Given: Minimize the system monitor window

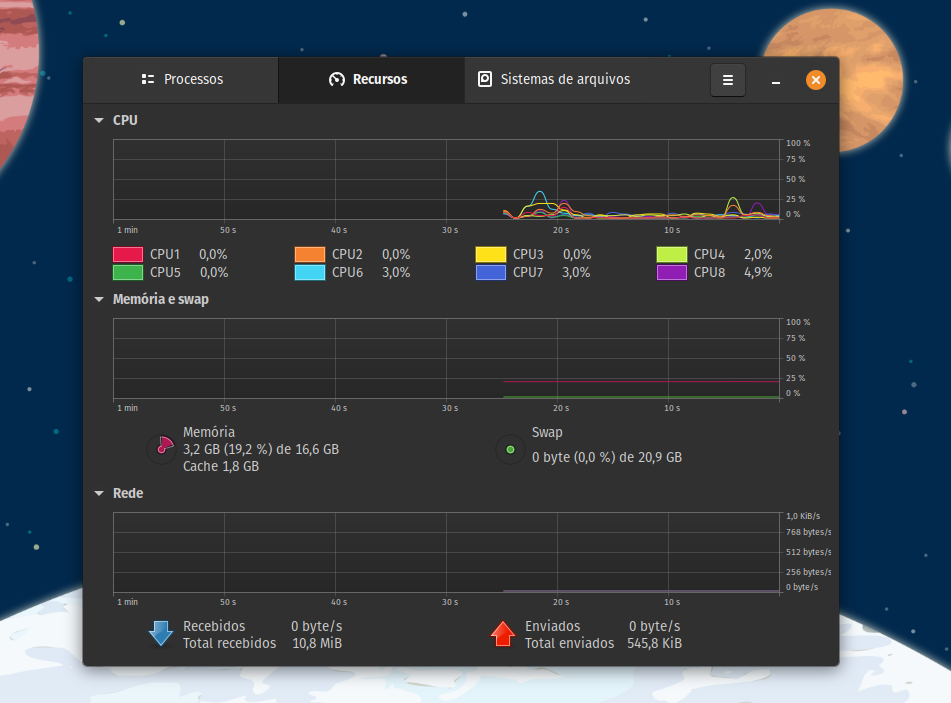Looking at the screenshot, I should pyautogui.click(x=776, y=80).
